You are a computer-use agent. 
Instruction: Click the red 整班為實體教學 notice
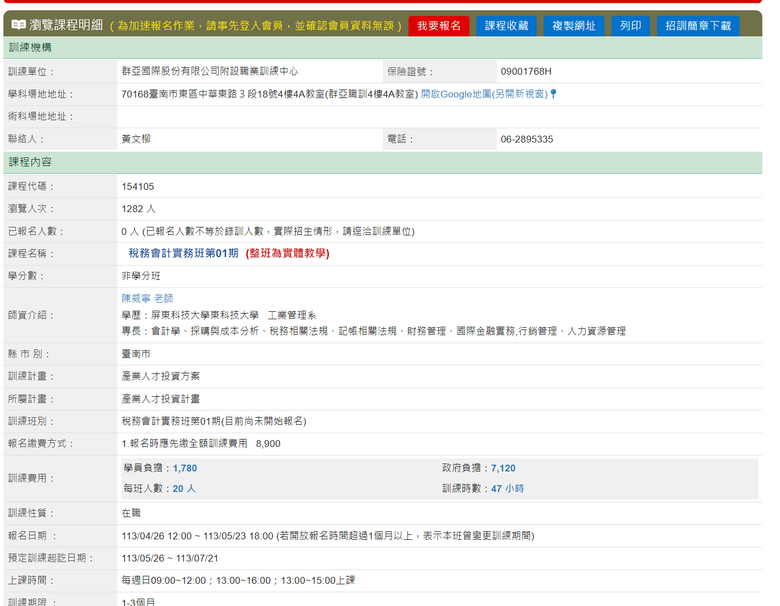(x=288, y=253)
